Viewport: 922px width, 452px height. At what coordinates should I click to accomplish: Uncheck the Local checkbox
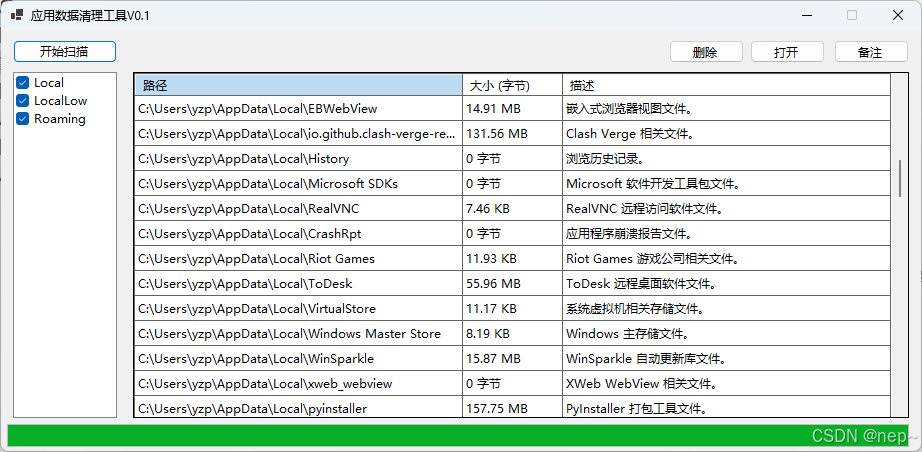22,83
